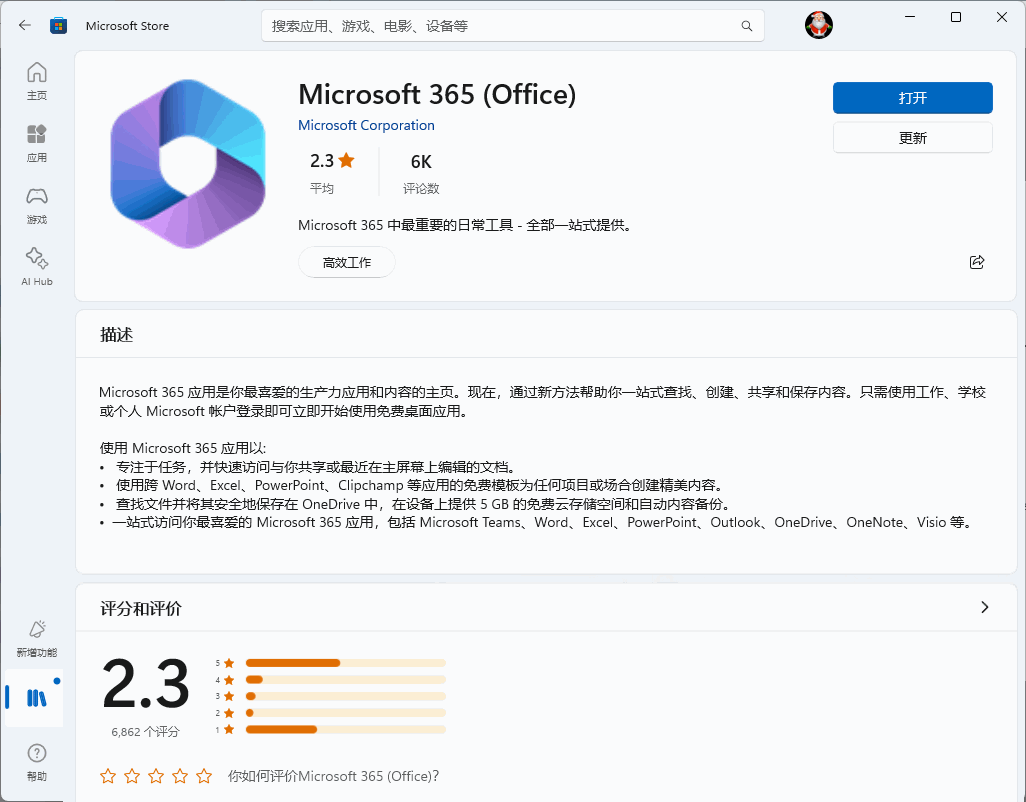Open the 主页 home page in sidebar

pos(37,81)
